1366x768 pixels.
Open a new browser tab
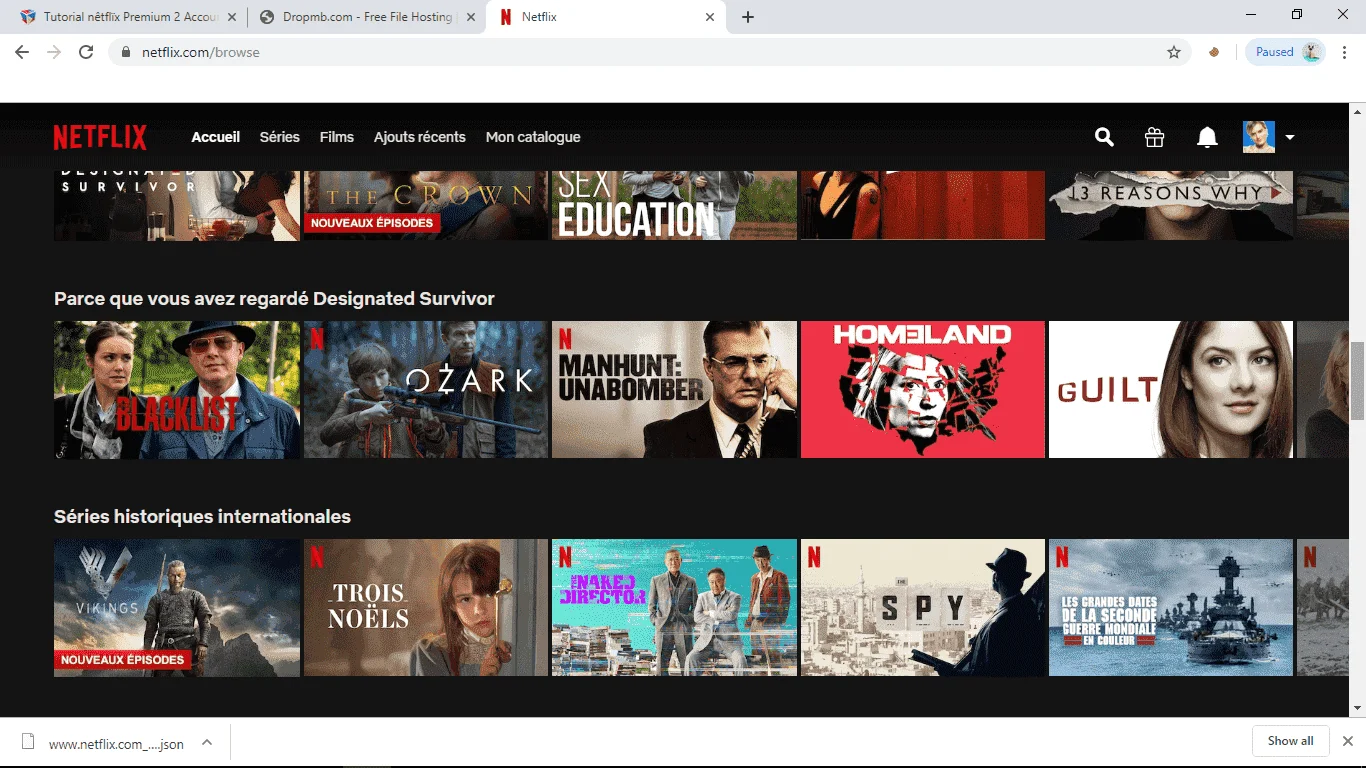point(748,17)
